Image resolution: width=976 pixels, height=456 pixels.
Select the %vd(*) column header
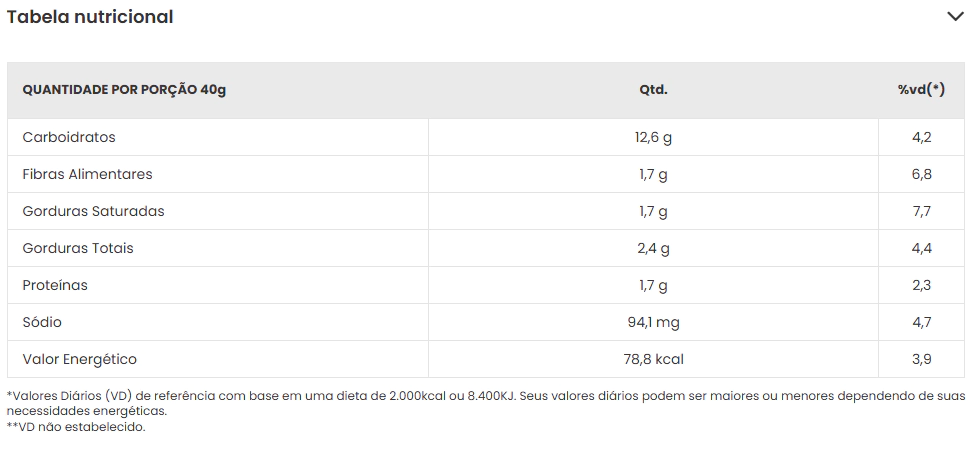pyautogui.click(x=921, y=90)
